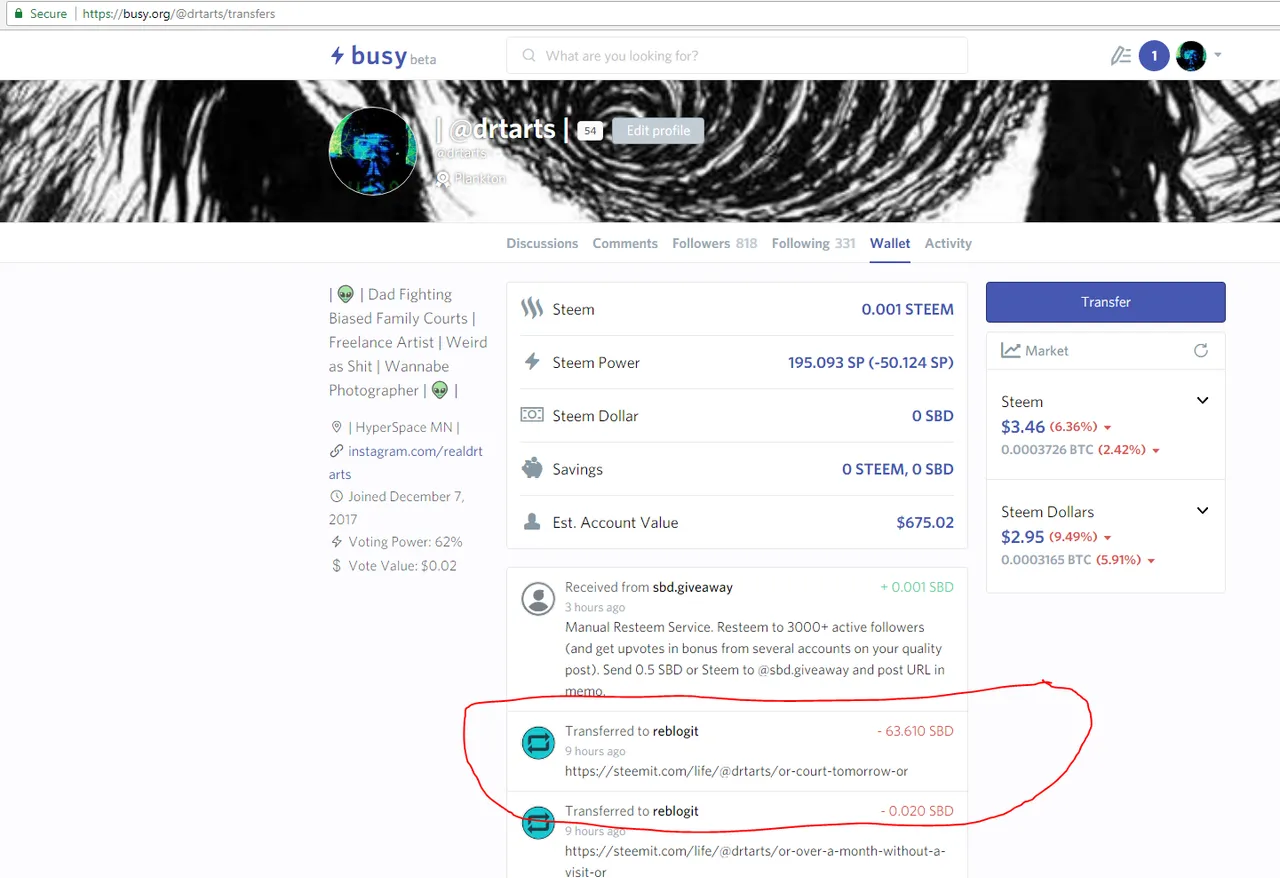1280x878 pixels.
Task: Click the Steem Dollars price $2.95
Action: [1023, 537]
